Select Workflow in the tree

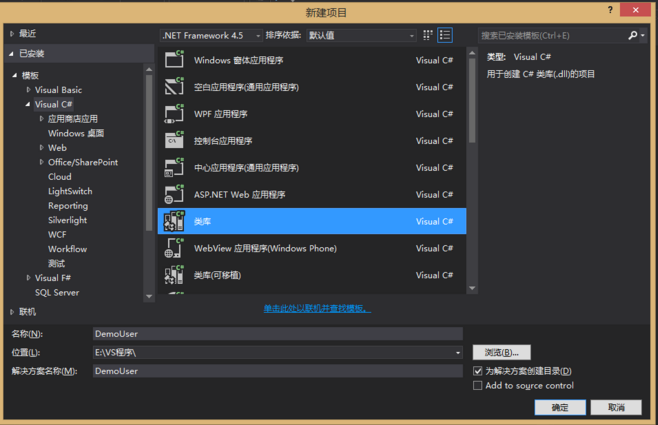coord(68,249)
